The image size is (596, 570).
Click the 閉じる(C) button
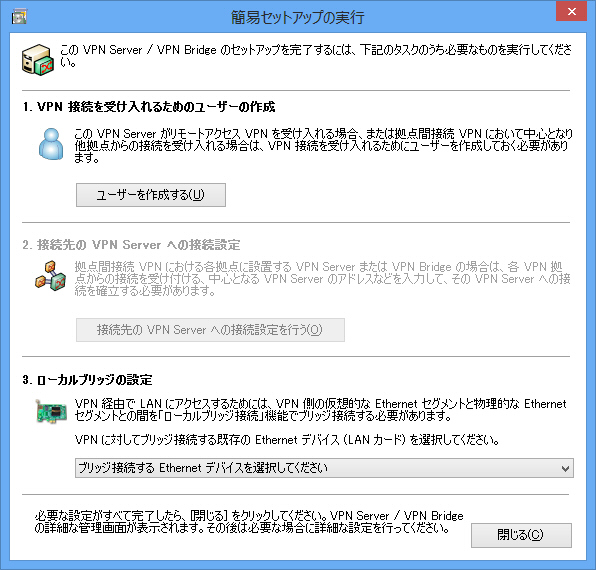[521, 535]
